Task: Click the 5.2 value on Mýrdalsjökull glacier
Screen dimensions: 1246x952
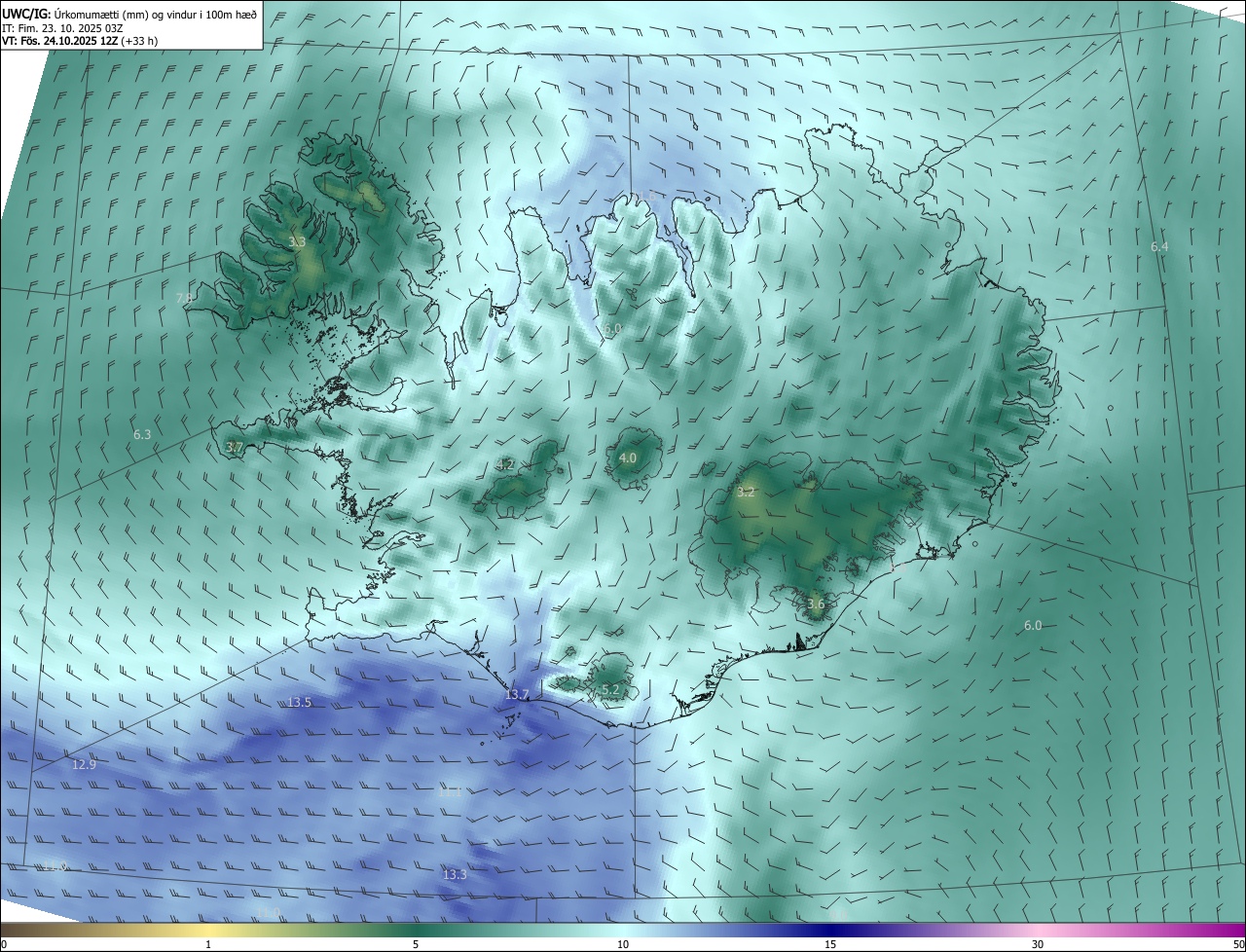Action: tap(610, 690)
